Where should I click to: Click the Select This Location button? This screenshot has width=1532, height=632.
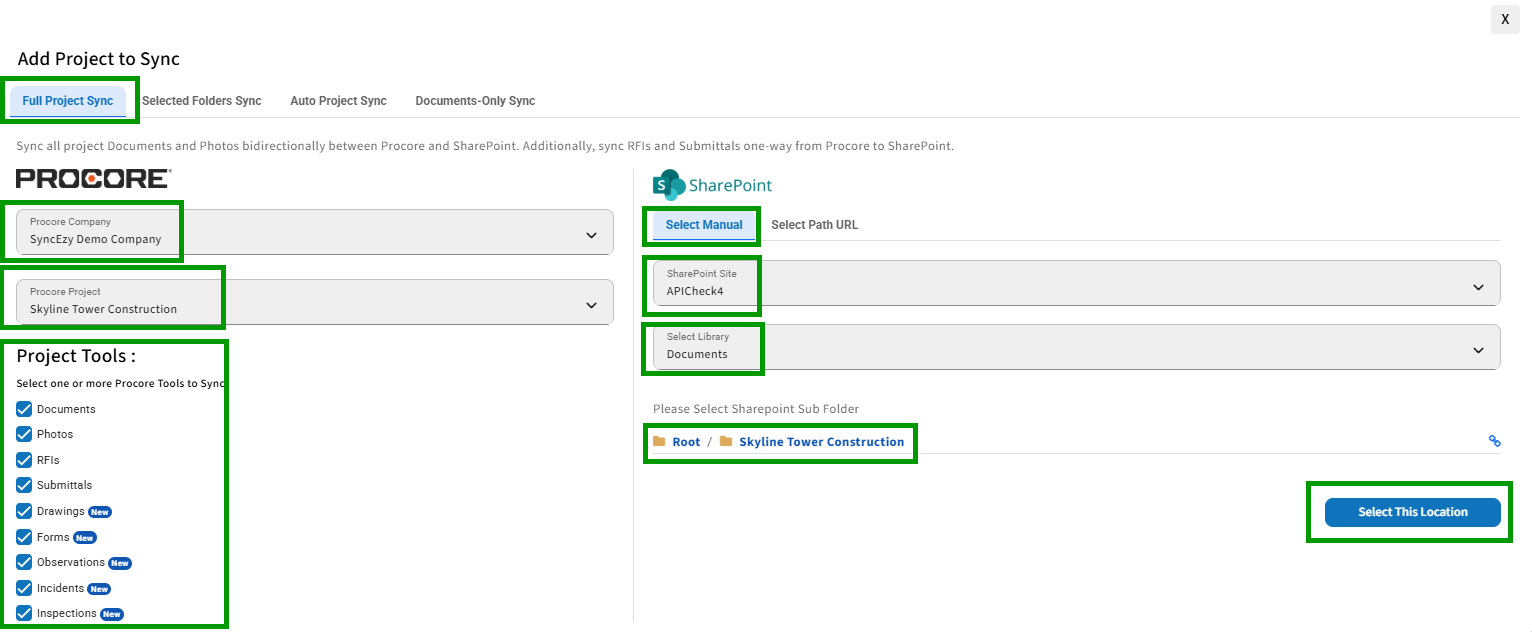pyautogui.click(x=1413, y=512)
